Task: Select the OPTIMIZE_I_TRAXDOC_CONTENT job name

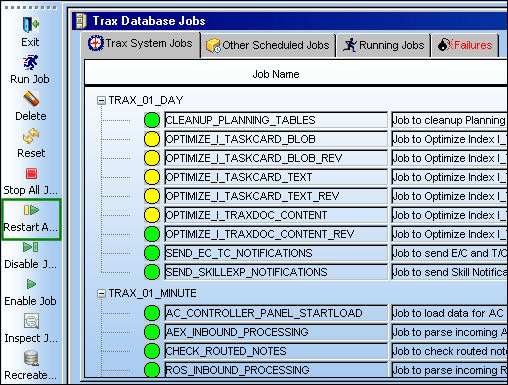Action: coord(276,215)
